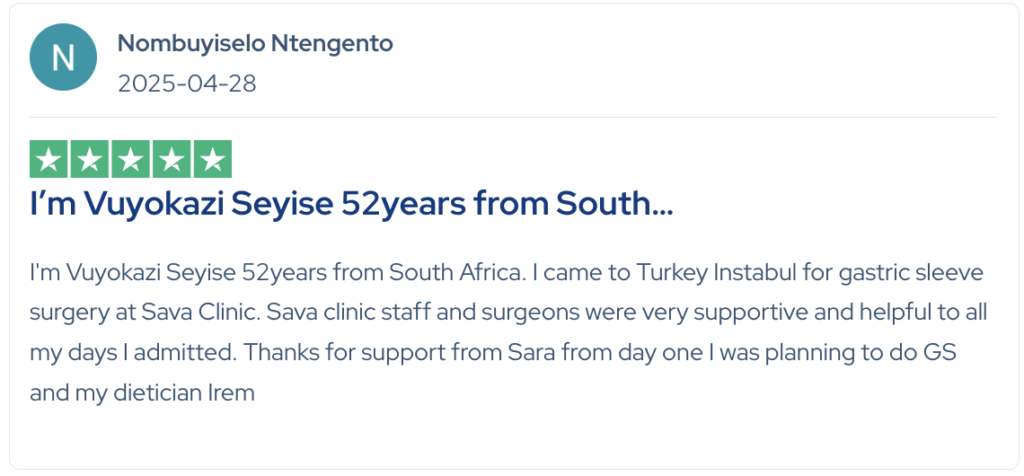Click the divider line beneath the reviewer header
The width and height of the screenshot is (1024, 476).
pos(513,118)
